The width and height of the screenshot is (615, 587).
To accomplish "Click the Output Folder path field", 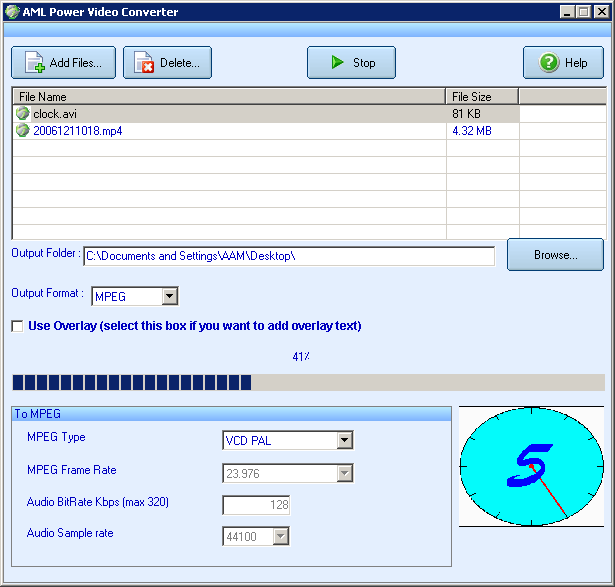I will tap(289, 256).
